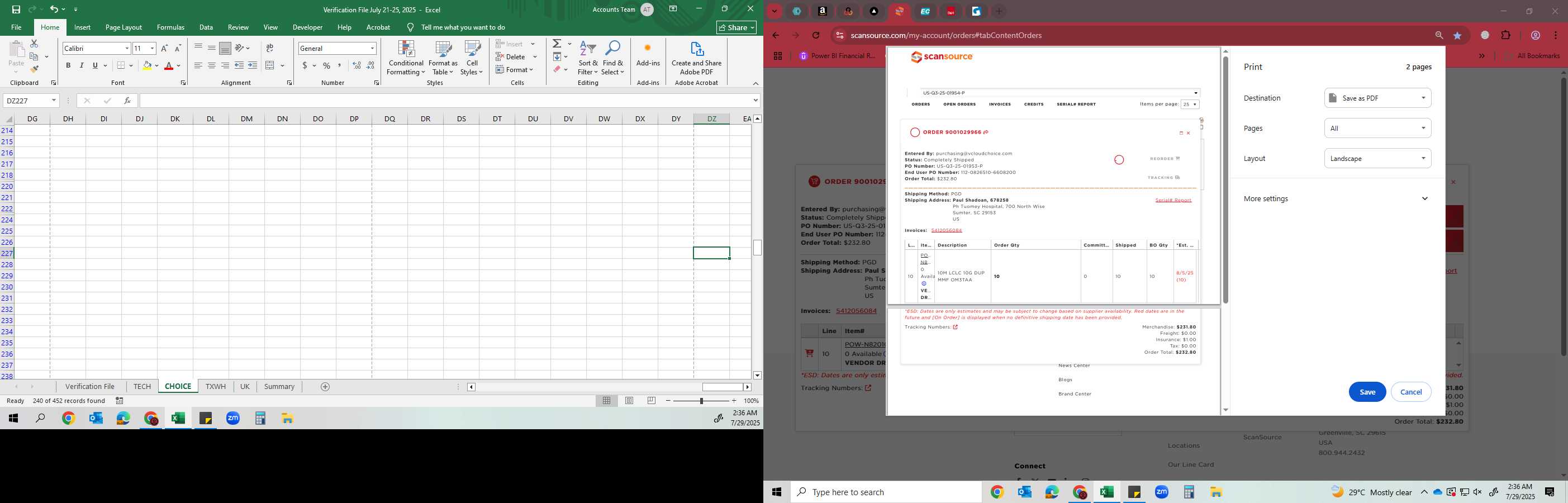Open the Calibri font name dropdown
This screenshot has height=503, width=1568.
pos(127,48)
